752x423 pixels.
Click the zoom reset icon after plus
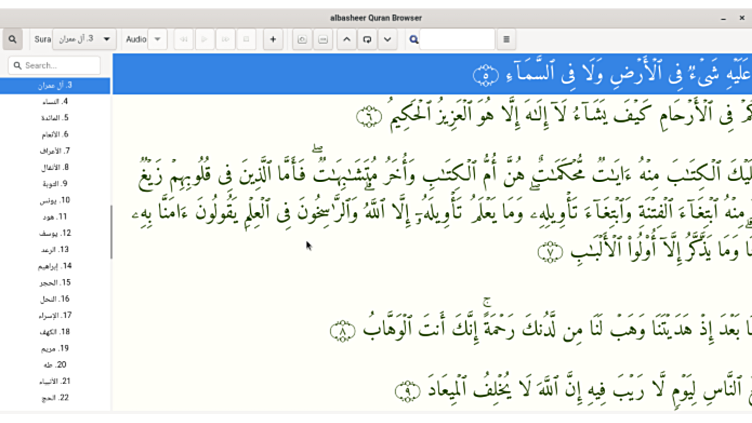click(x=302, y=39)
